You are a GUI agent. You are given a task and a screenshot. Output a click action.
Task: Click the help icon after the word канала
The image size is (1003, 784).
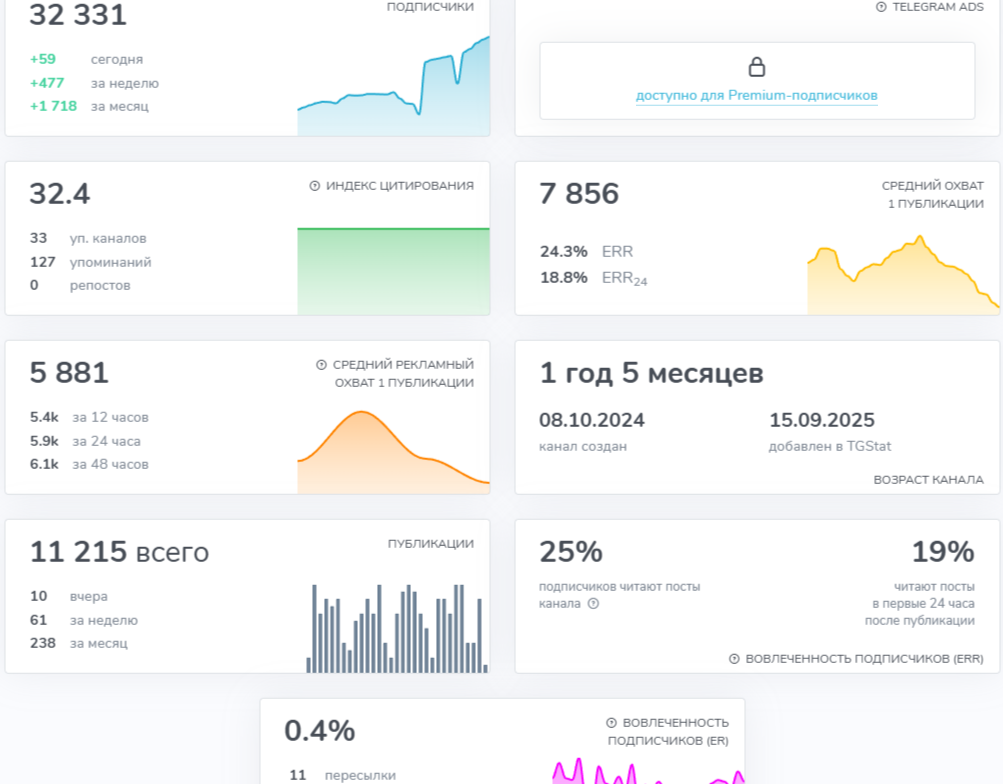tap(594, 604)
